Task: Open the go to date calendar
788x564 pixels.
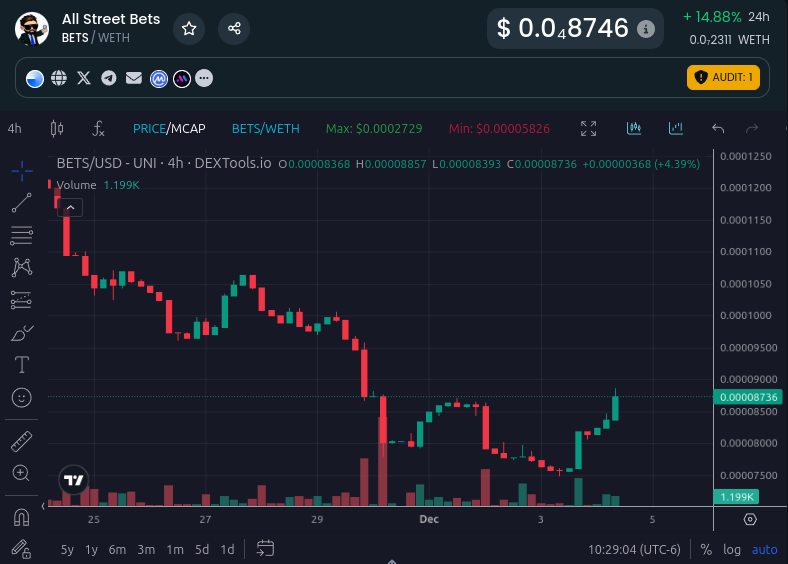Action: coord(265,548)
